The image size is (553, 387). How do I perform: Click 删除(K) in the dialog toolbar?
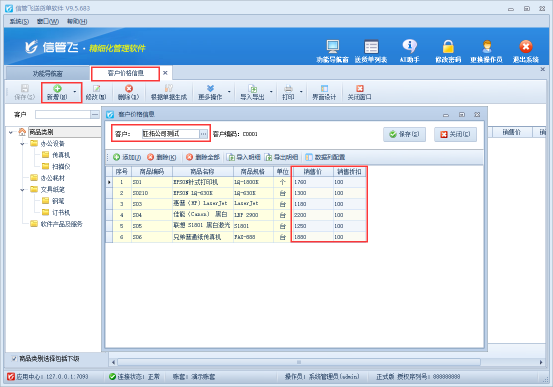tap(162, 157)
